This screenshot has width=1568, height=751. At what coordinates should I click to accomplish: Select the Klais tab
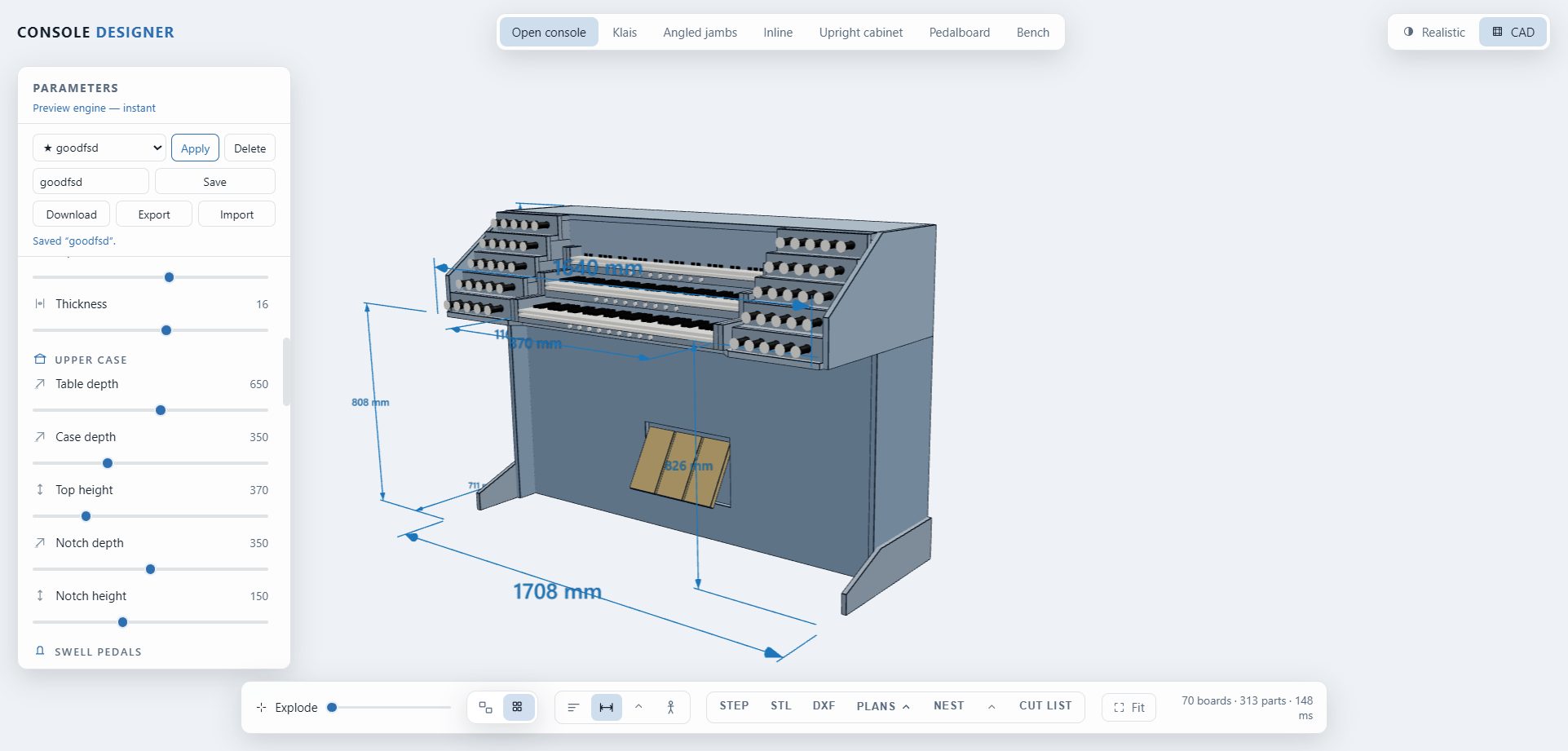(625, 33)
